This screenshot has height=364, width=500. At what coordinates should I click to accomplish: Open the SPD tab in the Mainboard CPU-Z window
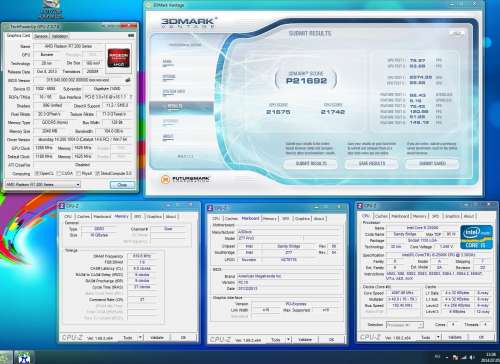tap(286, 219)
